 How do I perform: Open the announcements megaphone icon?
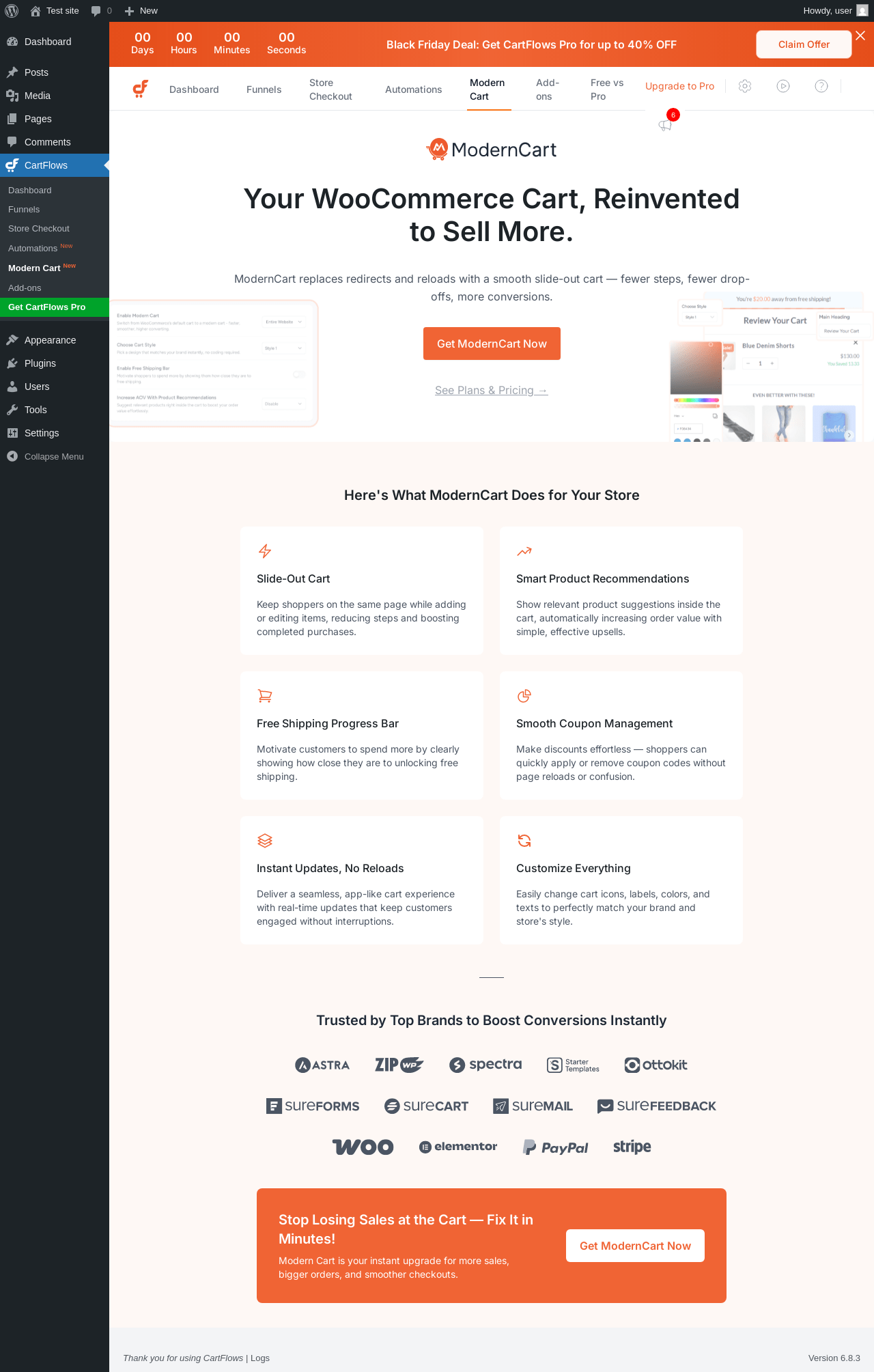[665, 124]
